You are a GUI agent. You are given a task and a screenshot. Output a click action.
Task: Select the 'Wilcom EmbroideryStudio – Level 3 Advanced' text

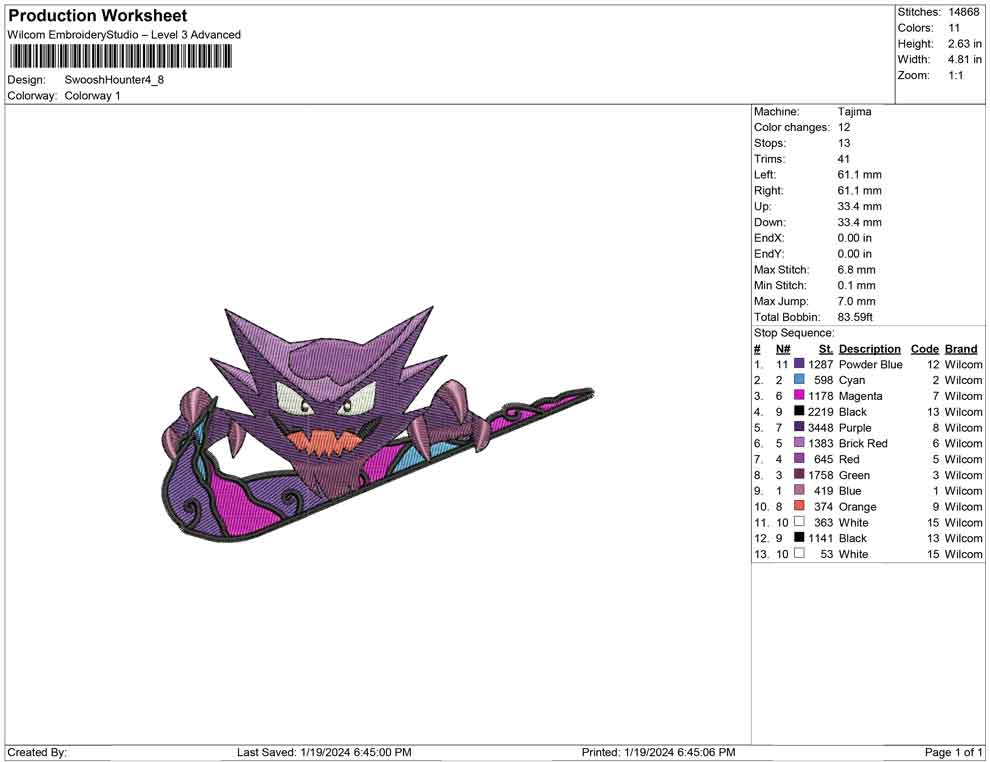click(x=124, y=35)
